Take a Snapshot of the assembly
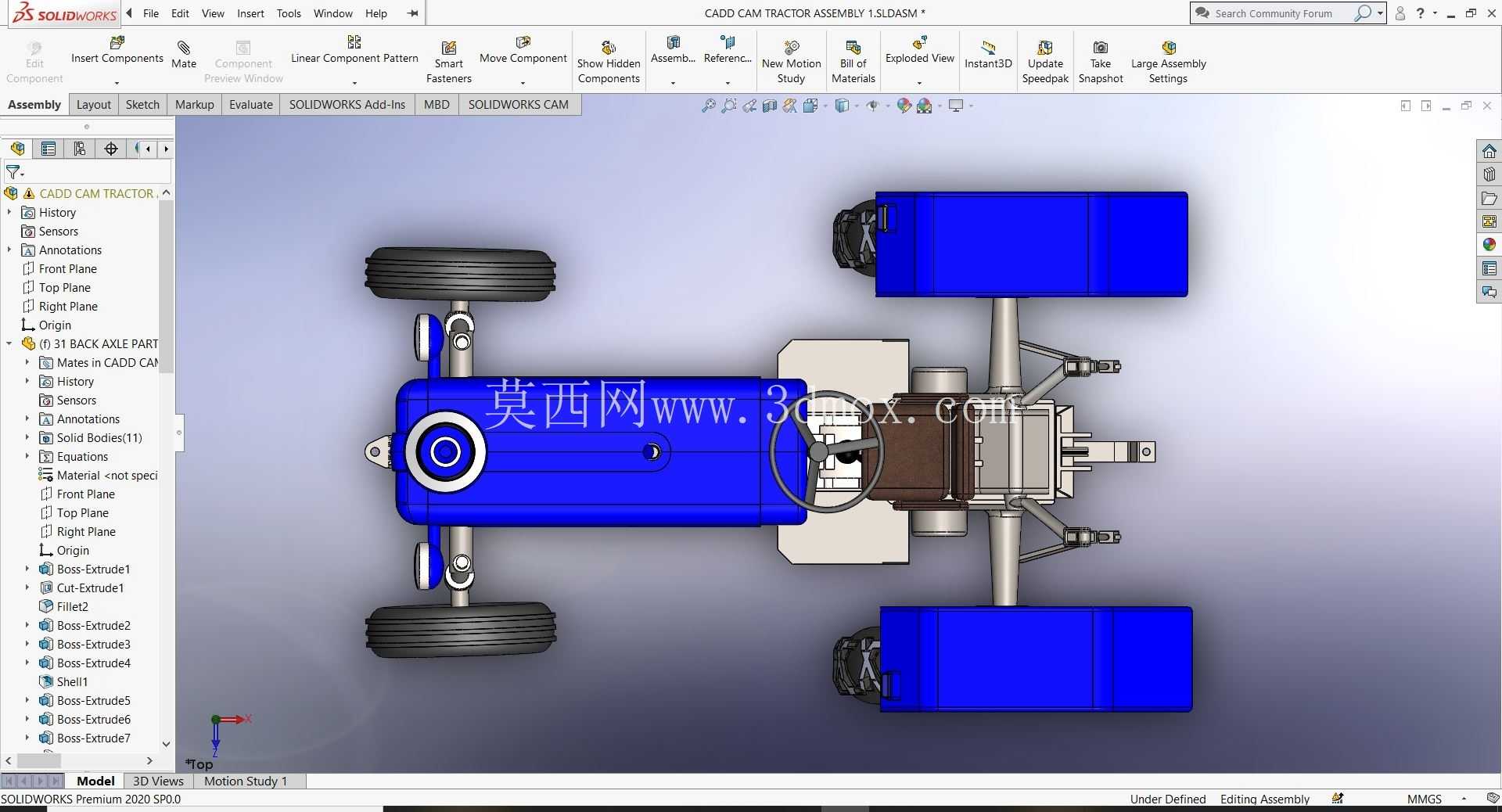This screenshot has height=812, width=1502. coord(1101,62)
